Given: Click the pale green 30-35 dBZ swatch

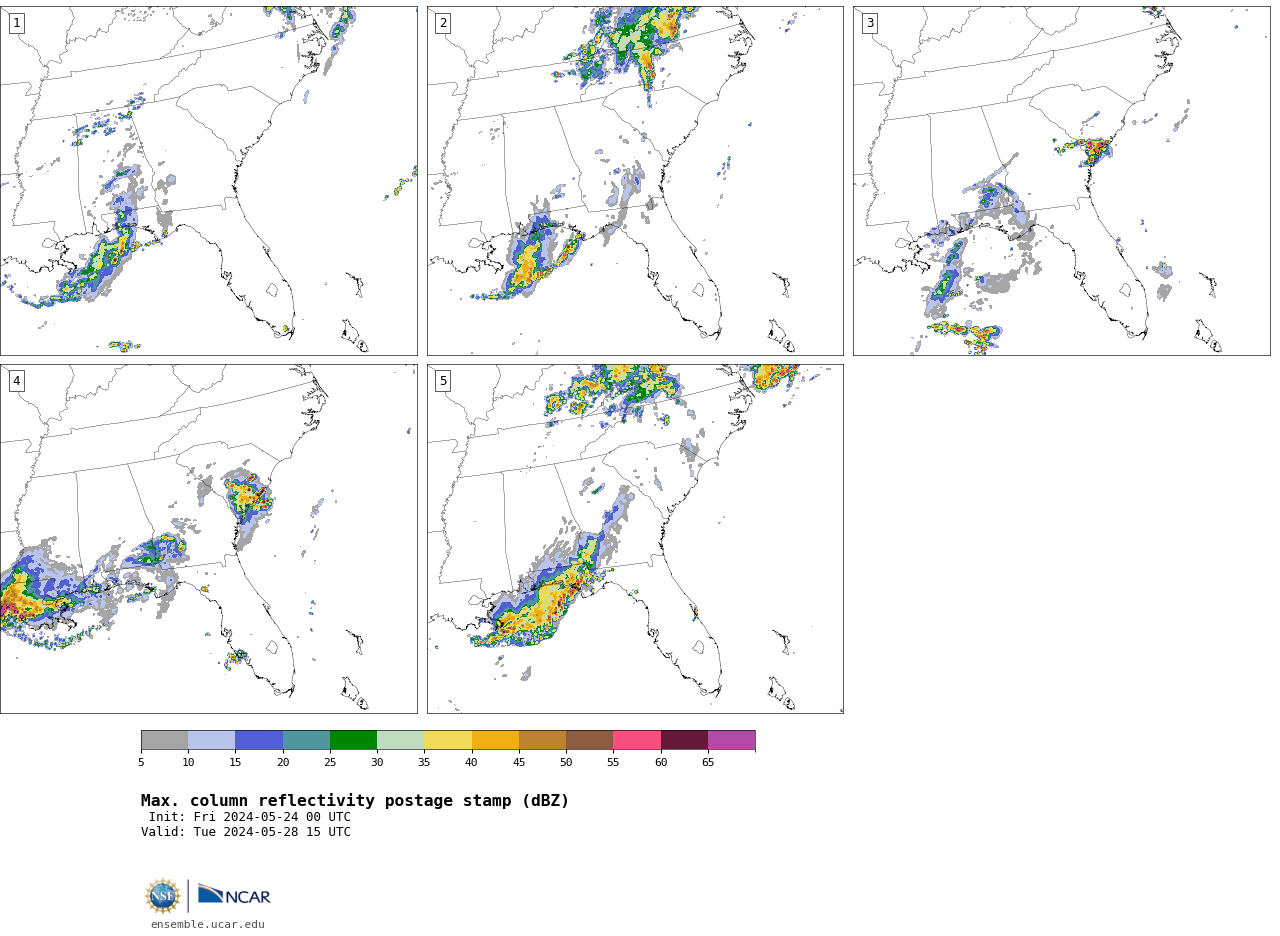Looking at the screenshot, I should (400, 740).
